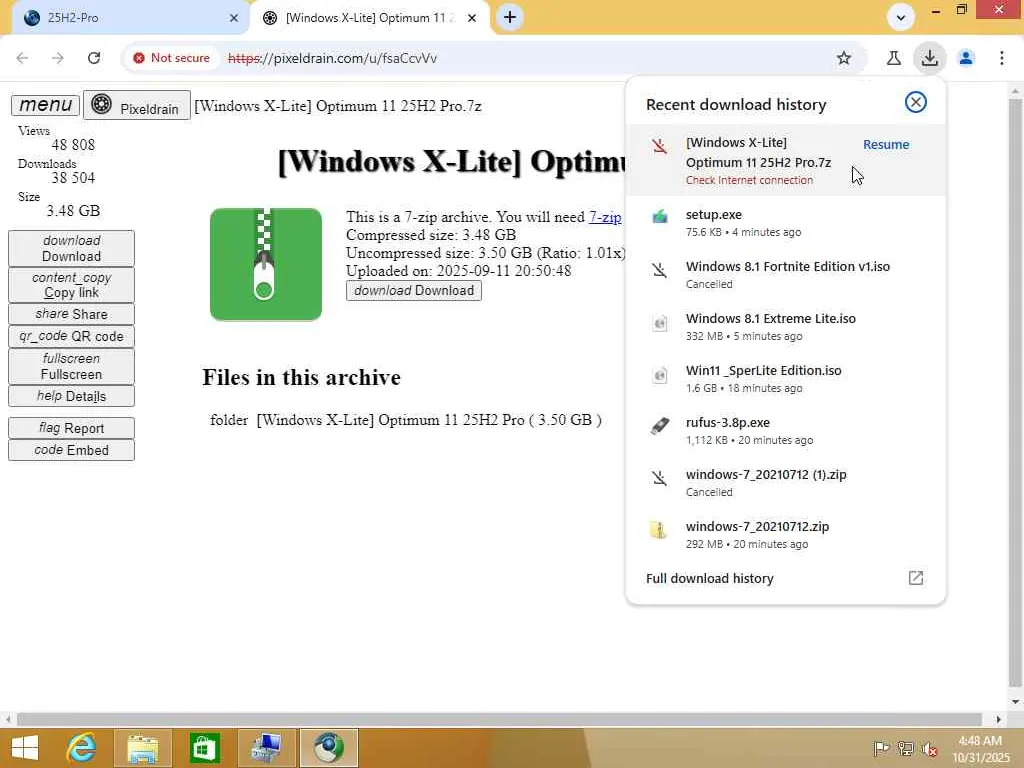Image resolution: width=1024 pixels, height=768 pixels.
Task: Bookmark this page with the star icon
Action: (x=844, y=58)
